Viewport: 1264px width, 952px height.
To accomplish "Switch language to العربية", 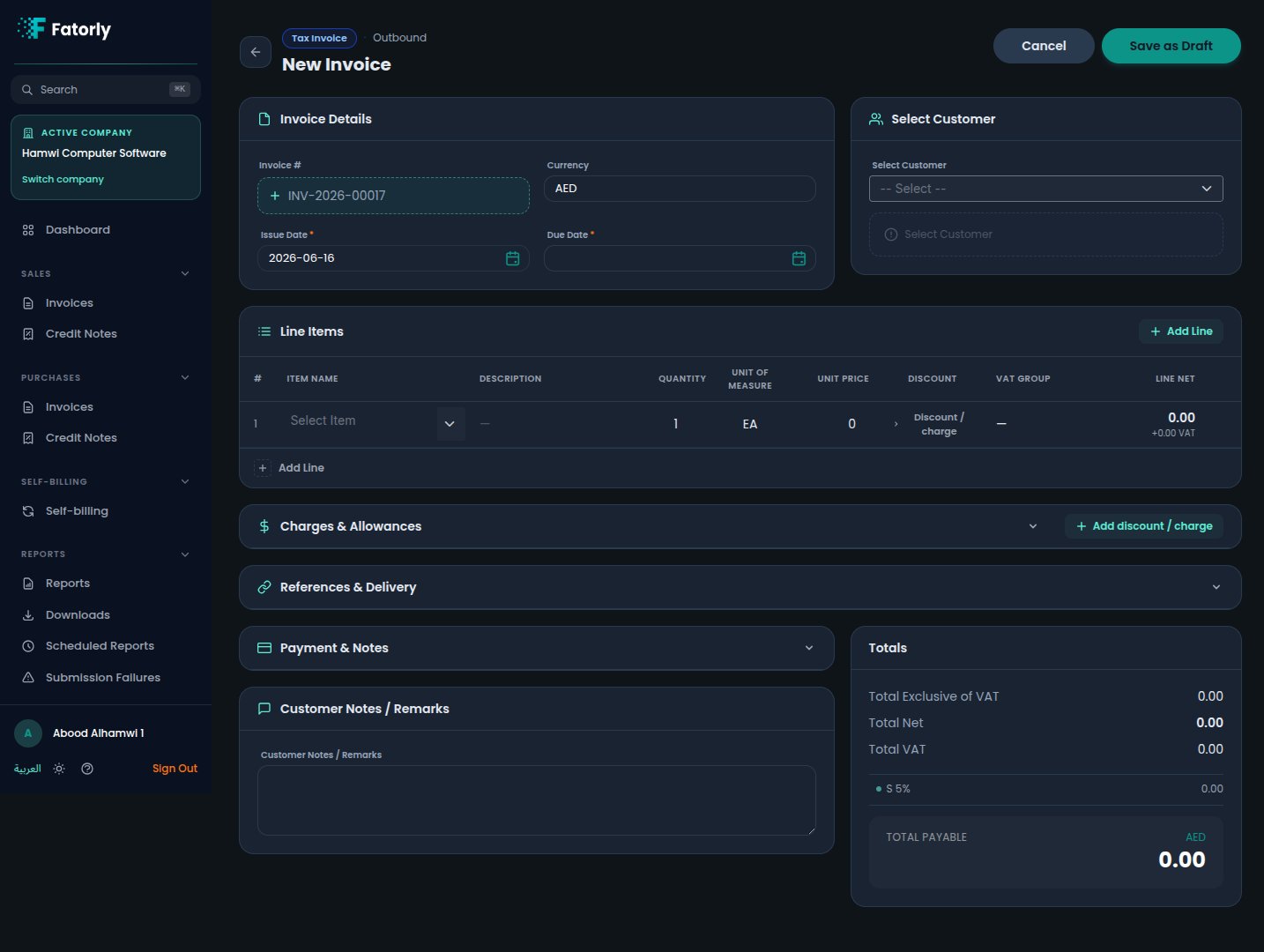I will coord(27,769).
